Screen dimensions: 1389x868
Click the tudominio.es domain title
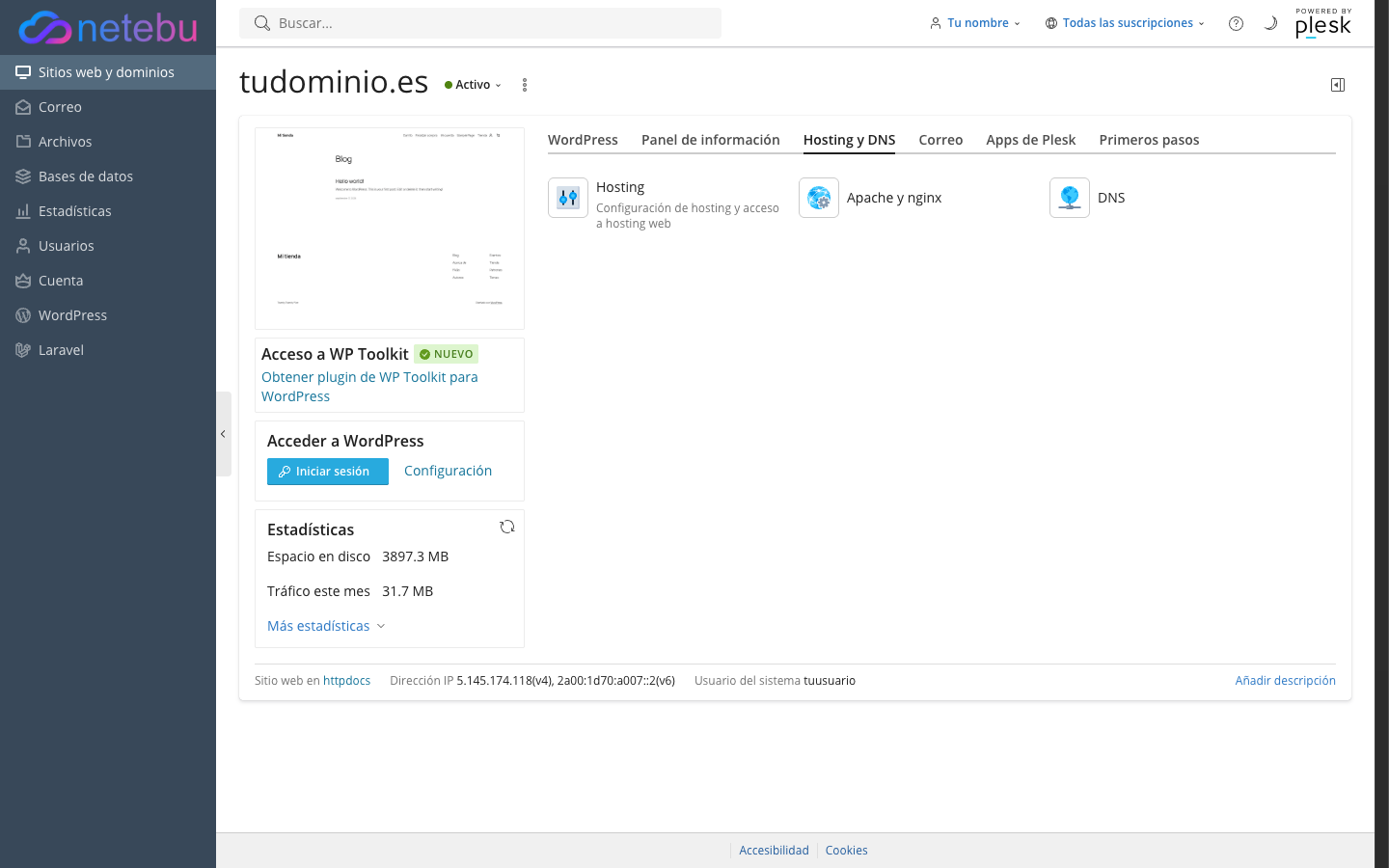point(334,82)
